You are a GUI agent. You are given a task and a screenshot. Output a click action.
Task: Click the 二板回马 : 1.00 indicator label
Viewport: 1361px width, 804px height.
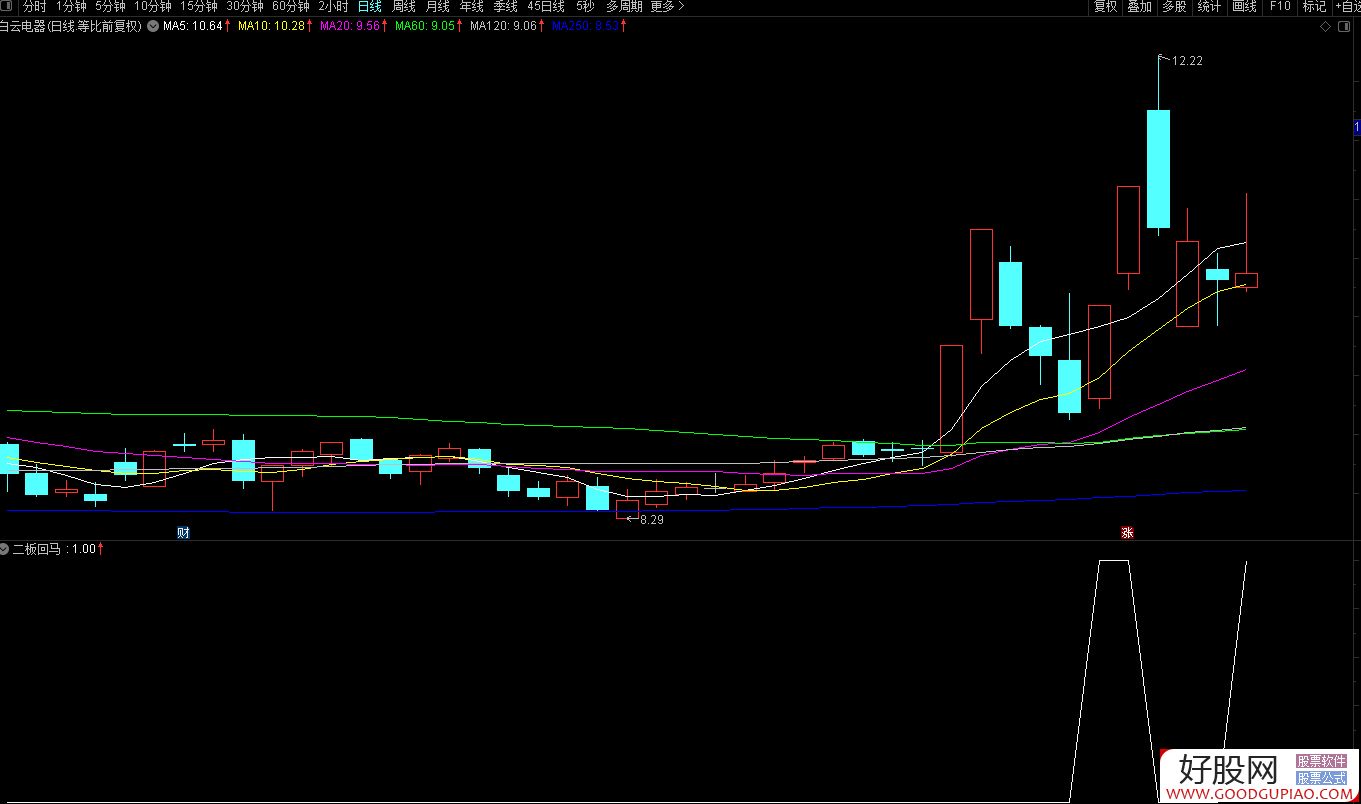point(54,549)
